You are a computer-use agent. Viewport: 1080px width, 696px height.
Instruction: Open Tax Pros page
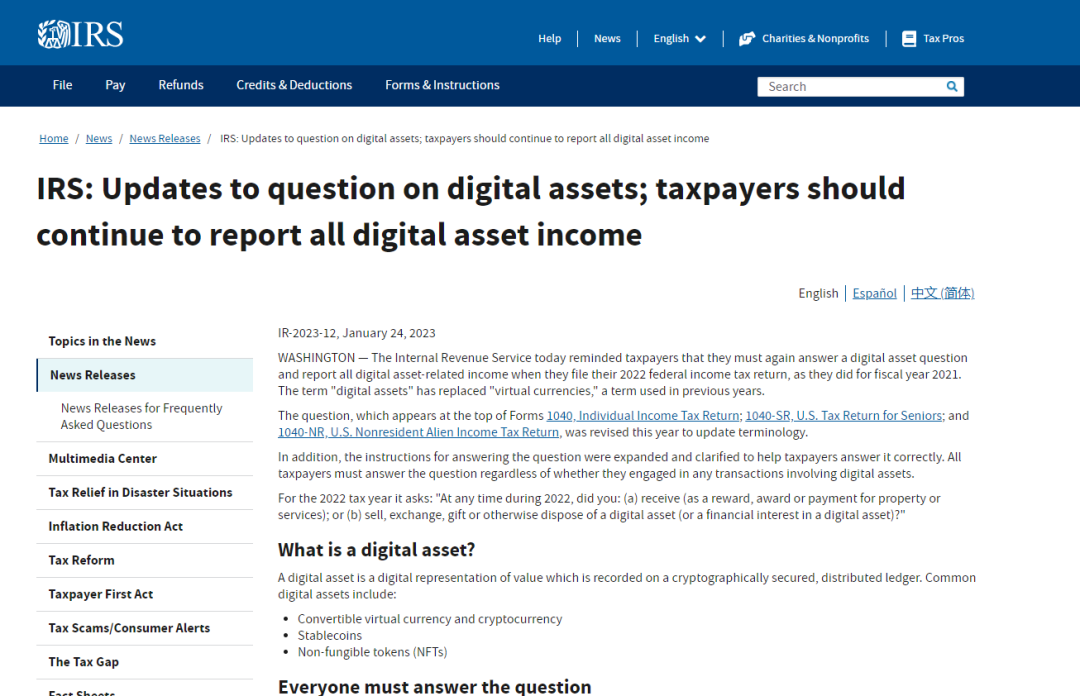click(943, 39)
